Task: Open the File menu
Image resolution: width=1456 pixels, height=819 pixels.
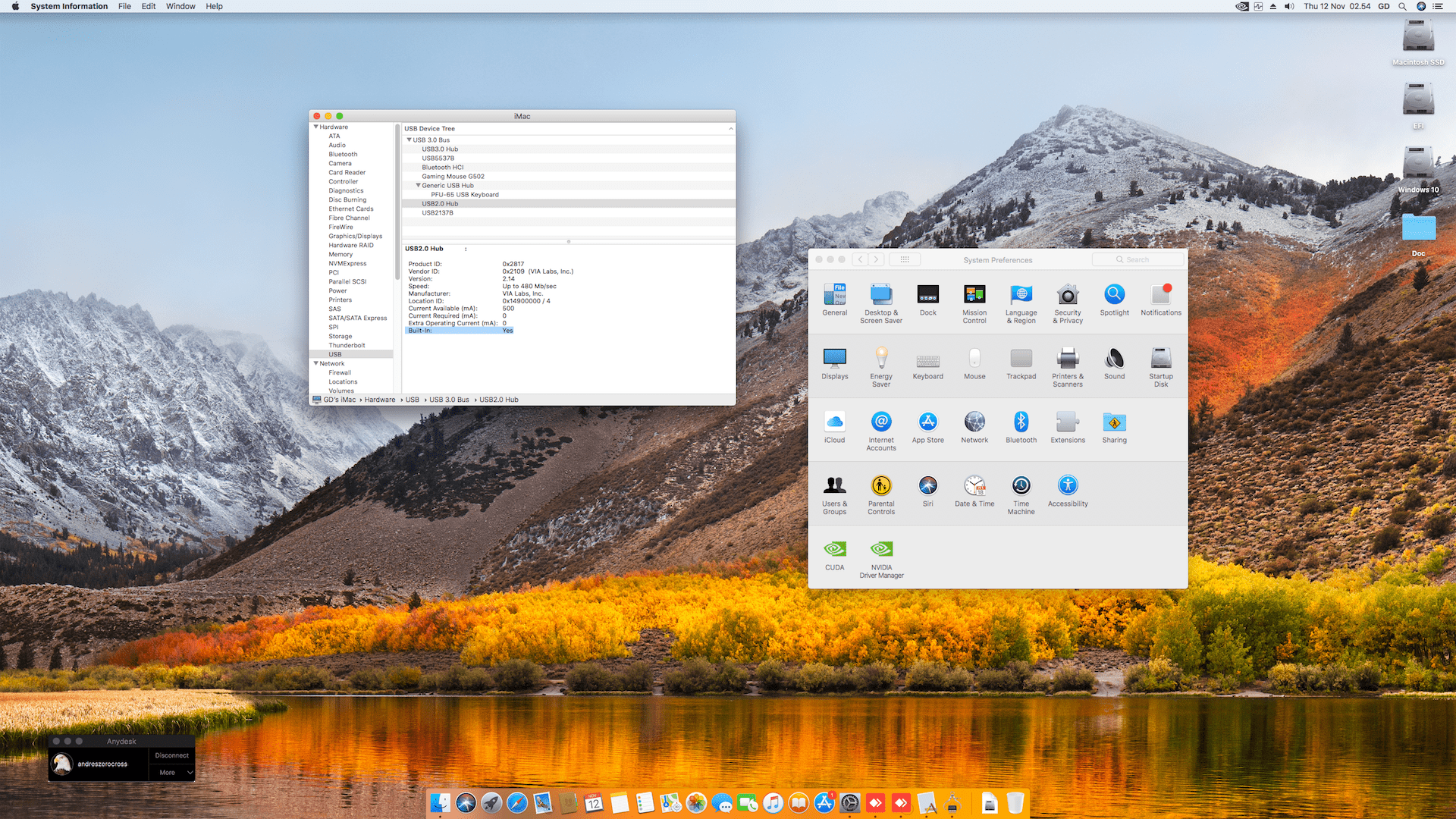Action: click(x=124, y=6)
